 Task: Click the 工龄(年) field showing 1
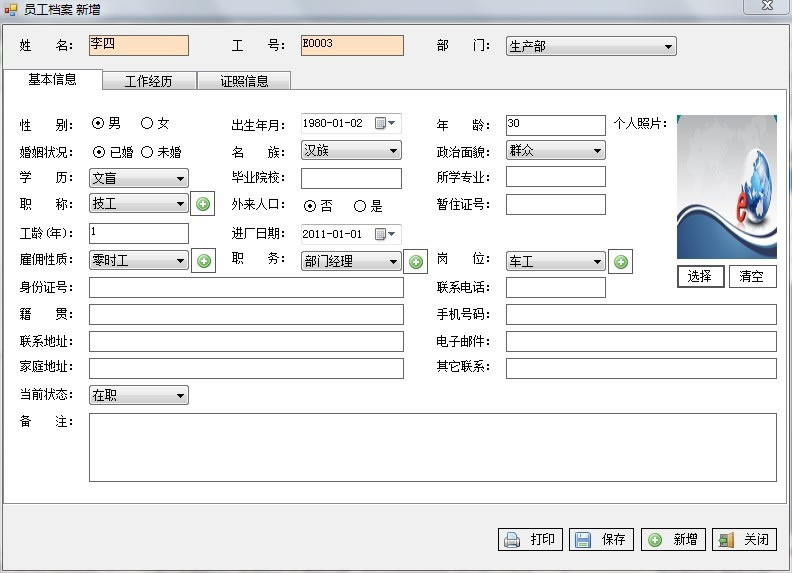pyautogui.click(x=139, y=233)
